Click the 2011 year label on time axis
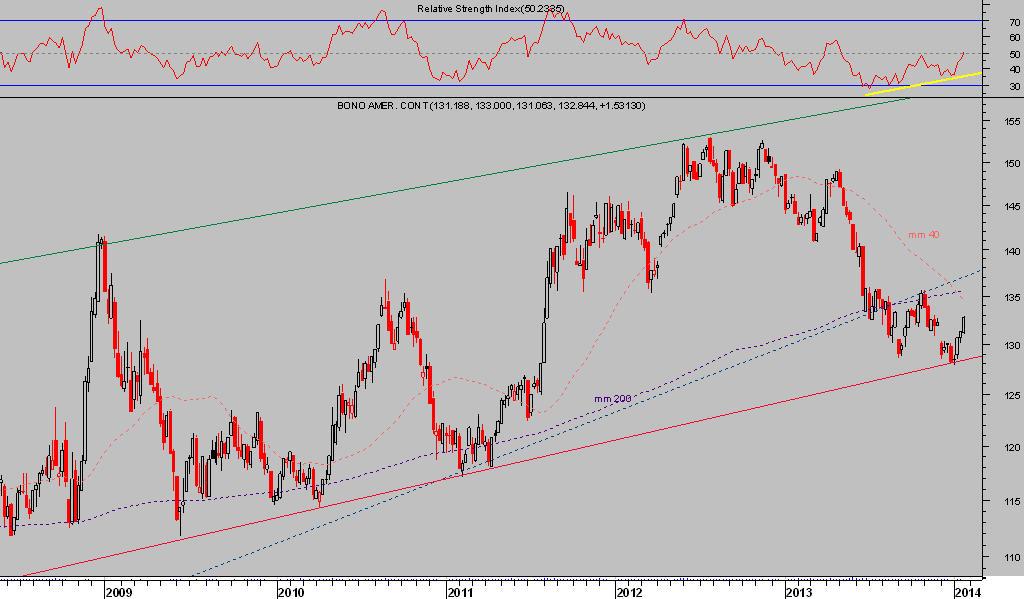 (x=459, y=591)
